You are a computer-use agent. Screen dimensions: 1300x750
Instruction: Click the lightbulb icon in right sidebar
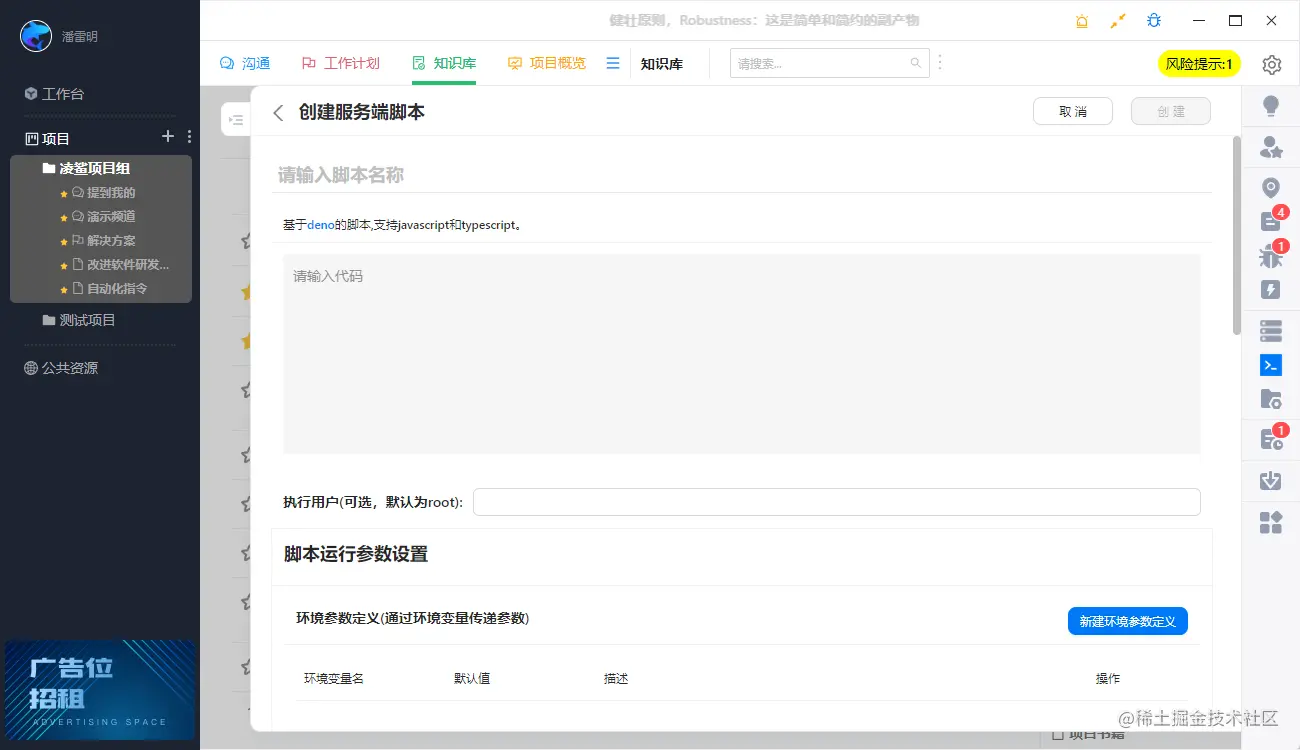(1271, 106)
